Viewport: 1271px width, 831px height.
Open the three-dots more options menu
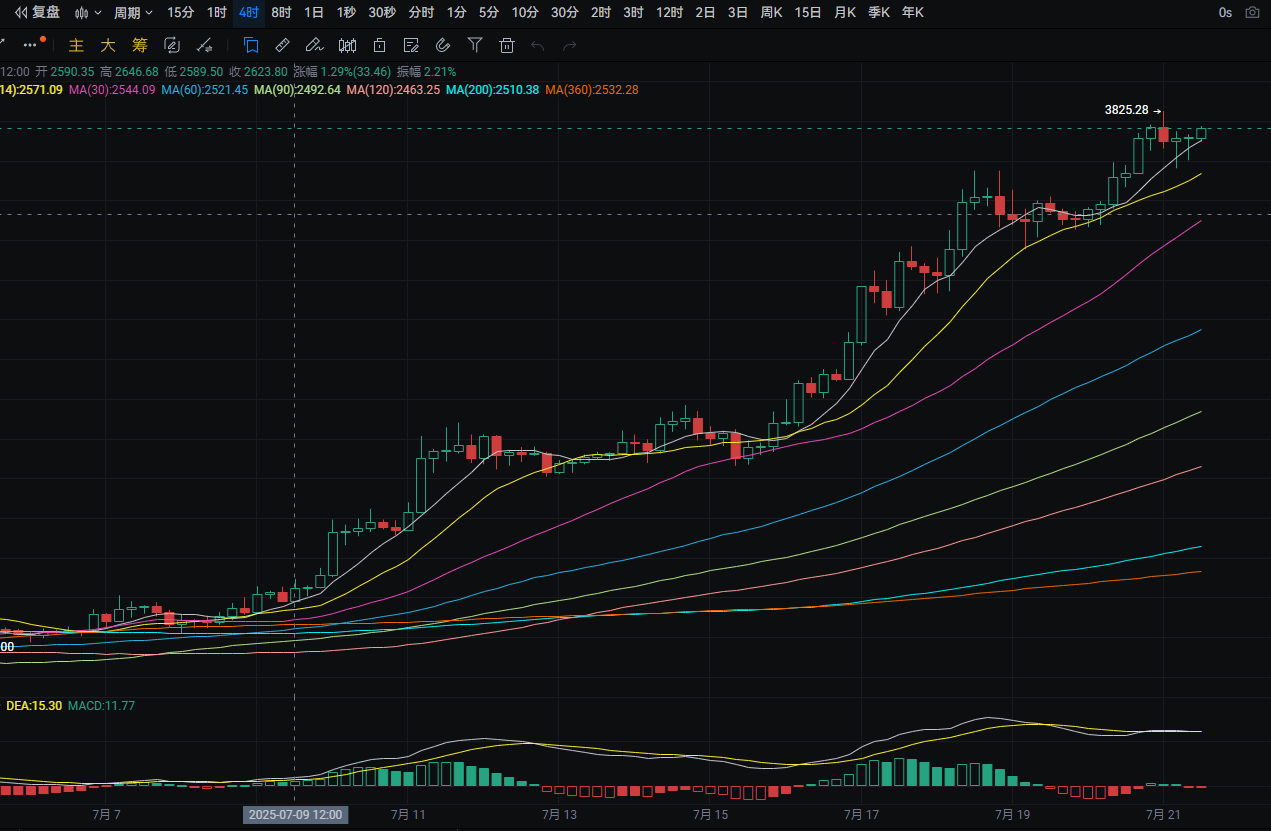coord(30,45)
